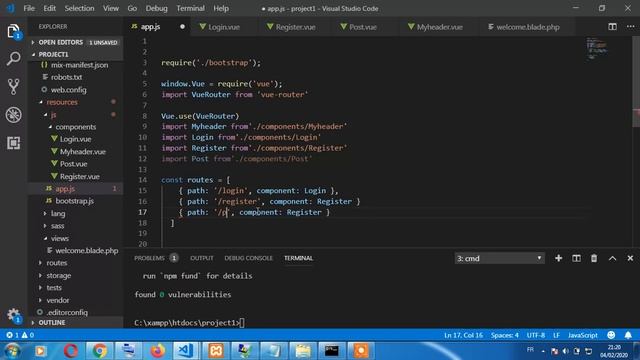The width and height of the screenshot is (640, 360).
Task: Open the Explorer view in activity bar
Action: coord(13,31)
